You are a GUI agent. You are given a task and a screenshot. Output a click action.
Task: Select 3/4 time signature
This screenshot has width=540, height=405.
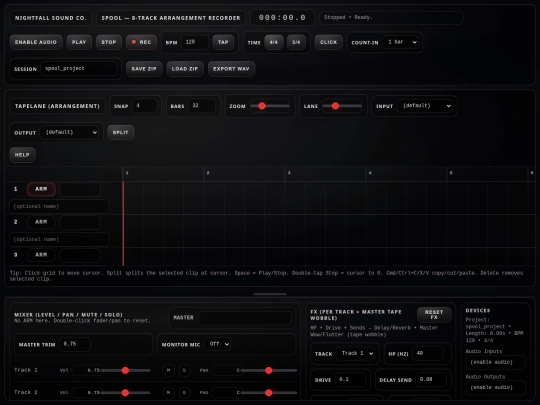click(x=296, y=42)
